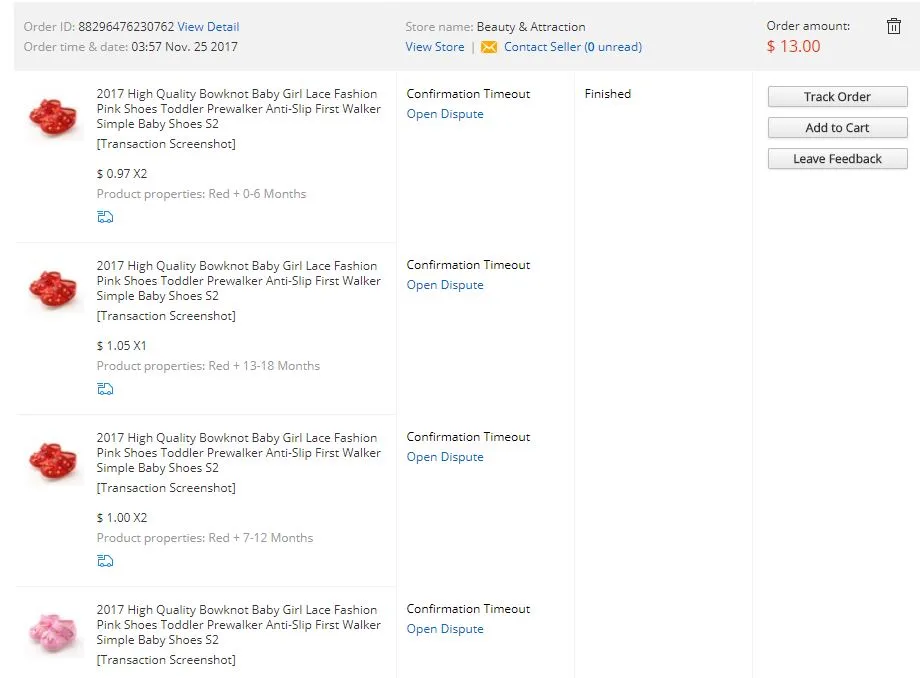Viewport: 920px width, 678px height.
Task: Open red shoe thumbnail for 0-6 Months item
Action: pyautogui.click(x=53, y=116)
